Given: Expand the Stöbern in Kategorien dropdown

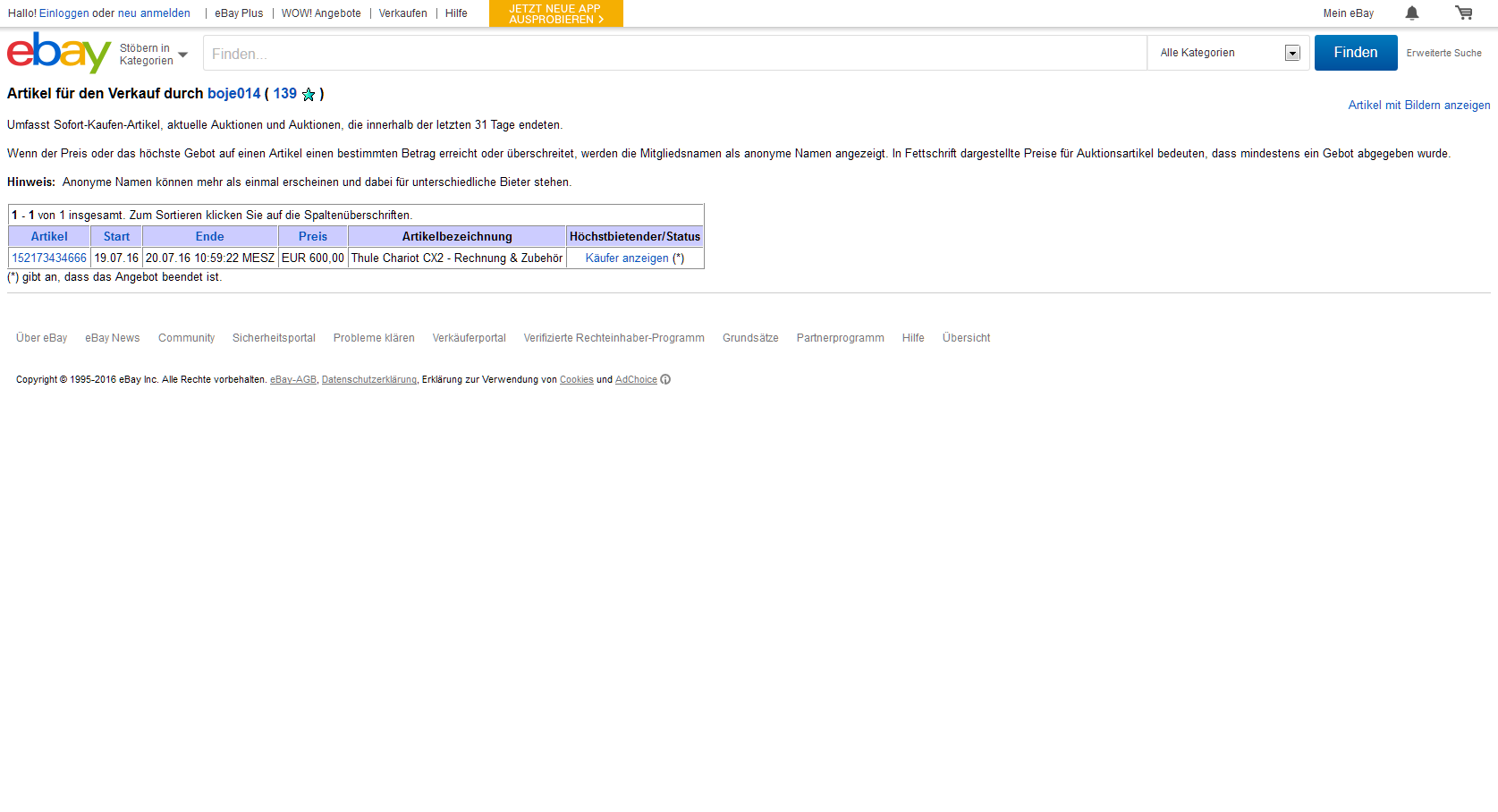Looking at the screenshot, I should (x=154, y=55).
